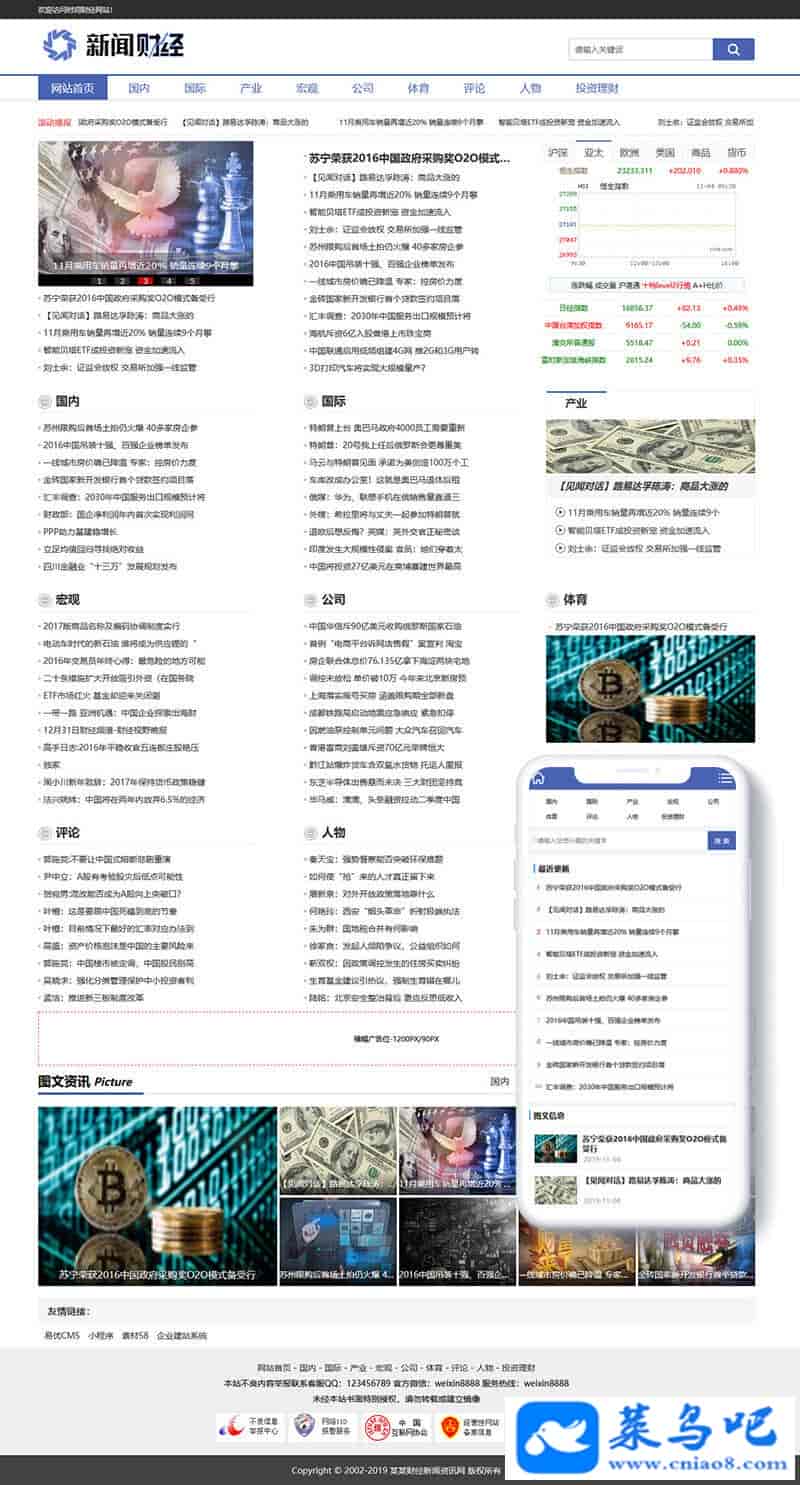Click the carousel image with dove and chess pieces

(145, 207)
